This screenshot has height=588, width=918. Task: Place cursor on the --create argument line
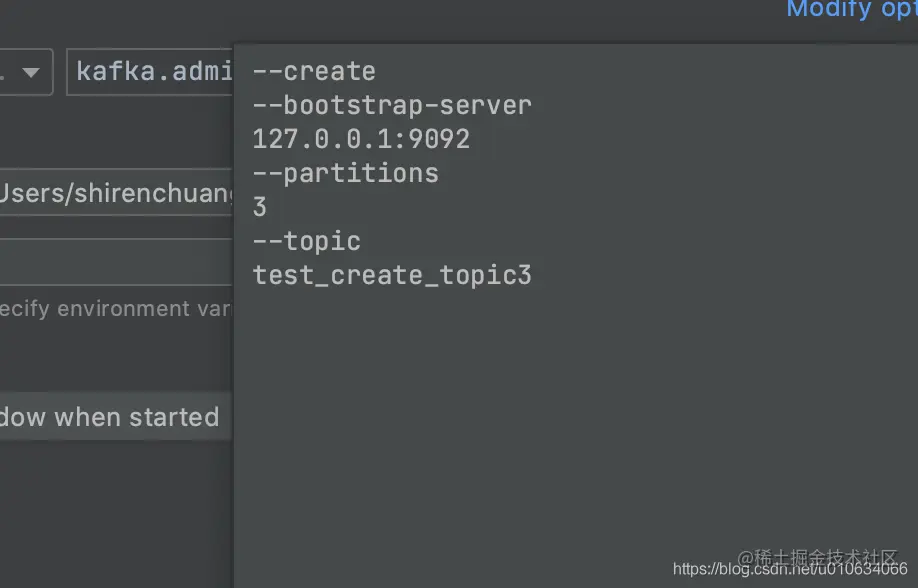(x=314, y=71)
